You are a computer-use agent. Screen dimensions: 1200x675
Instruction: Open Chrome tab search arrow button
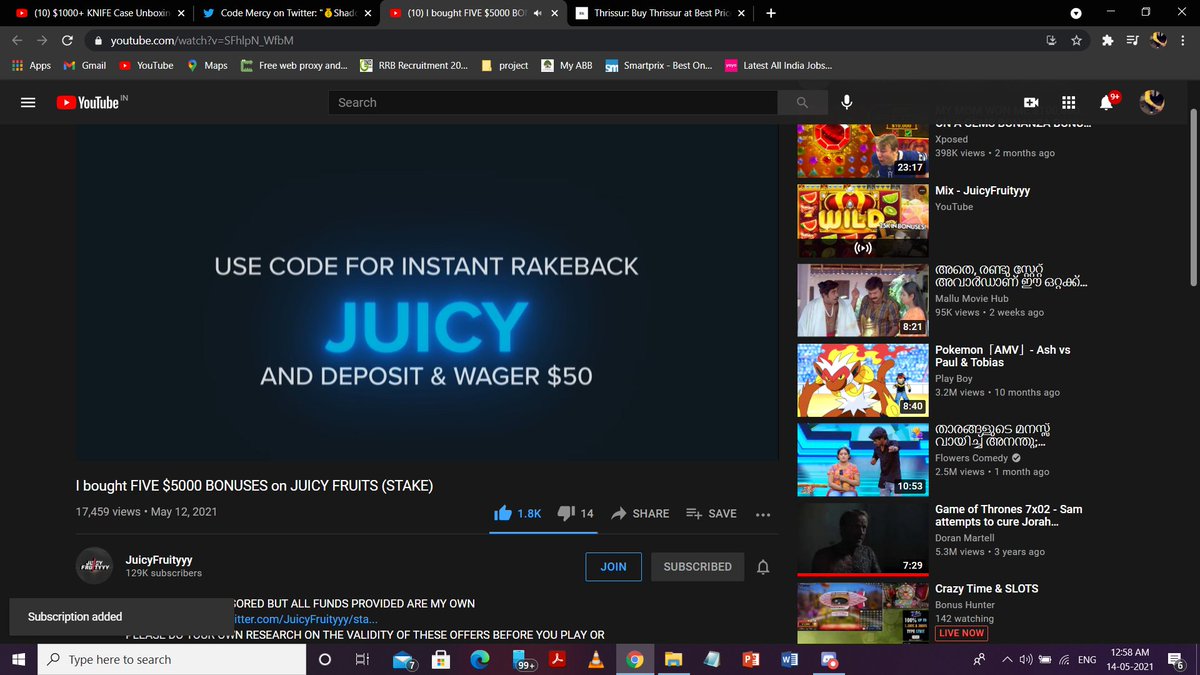tap(1076, 14)
